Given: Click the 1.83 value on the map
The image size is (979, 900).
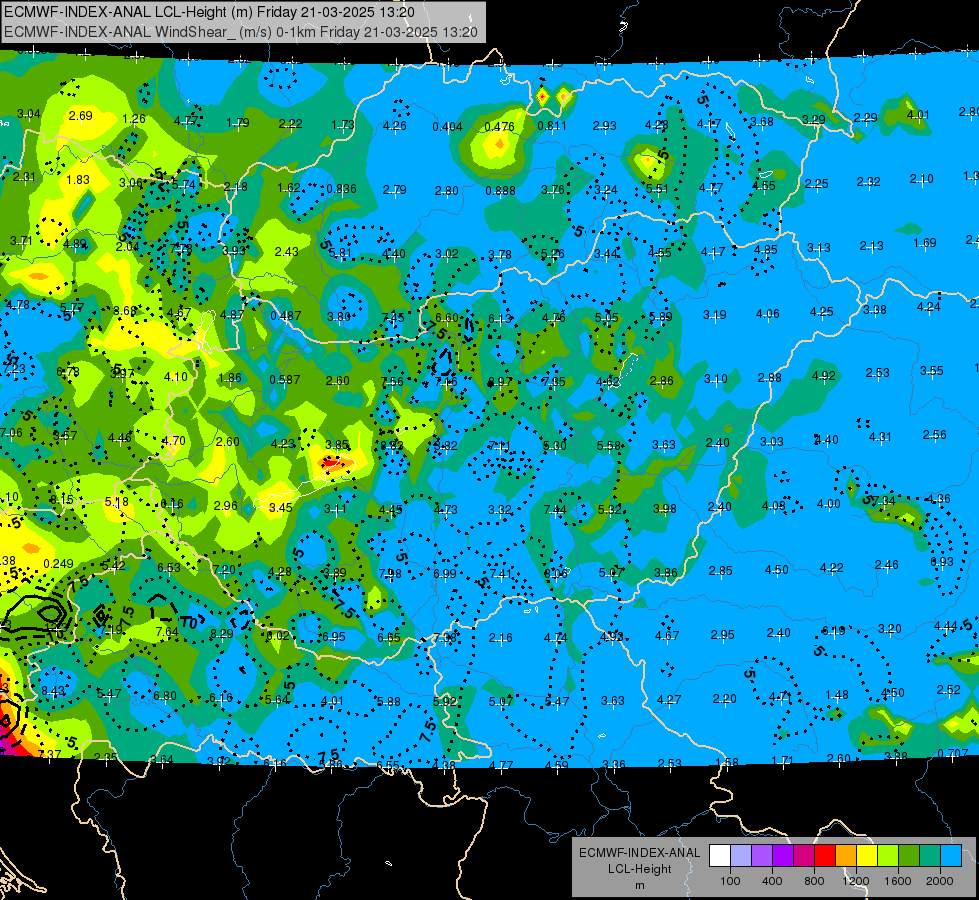Looking at the screenshot, I should (x=78, y=180).
